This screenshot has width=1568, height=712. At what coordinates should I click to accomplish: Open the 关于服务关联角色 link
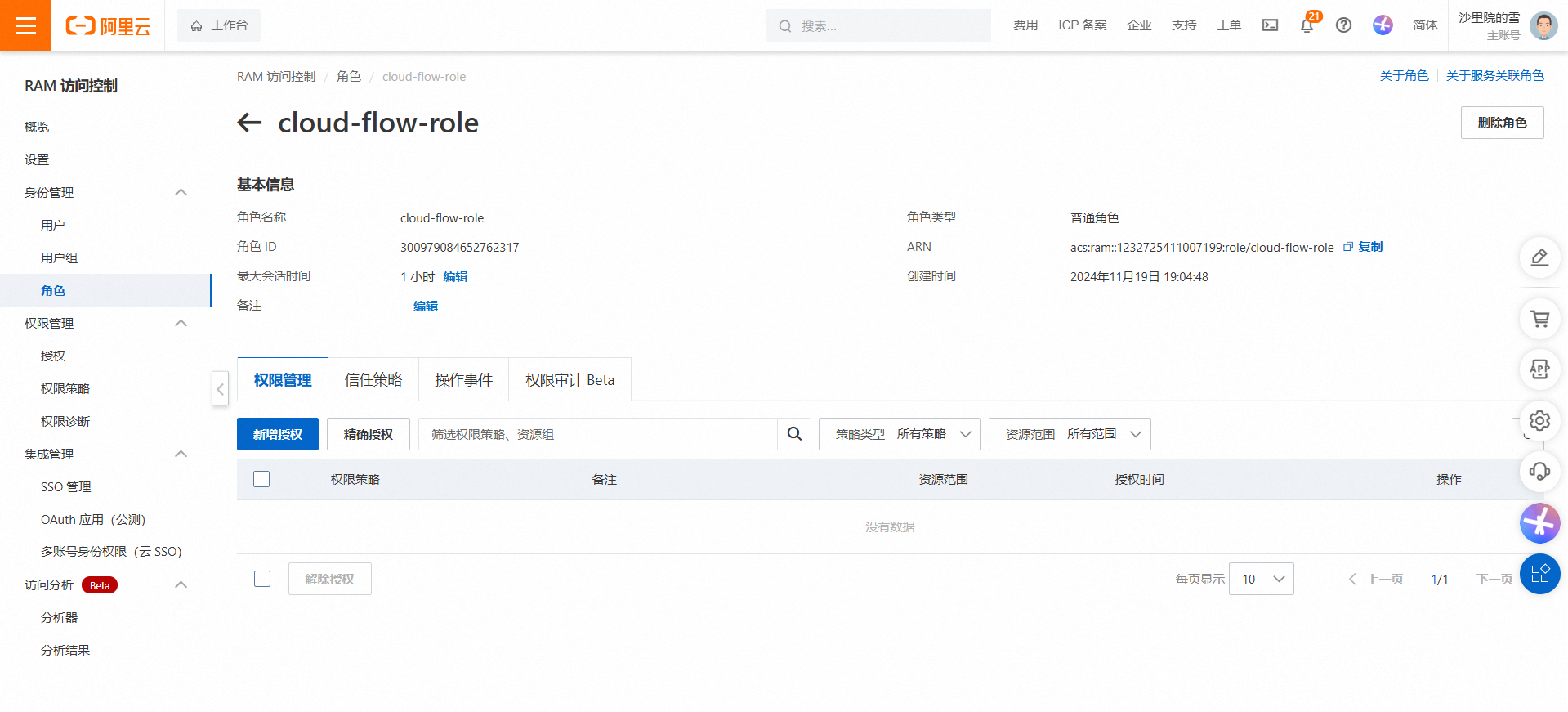tap(1494, 75)
